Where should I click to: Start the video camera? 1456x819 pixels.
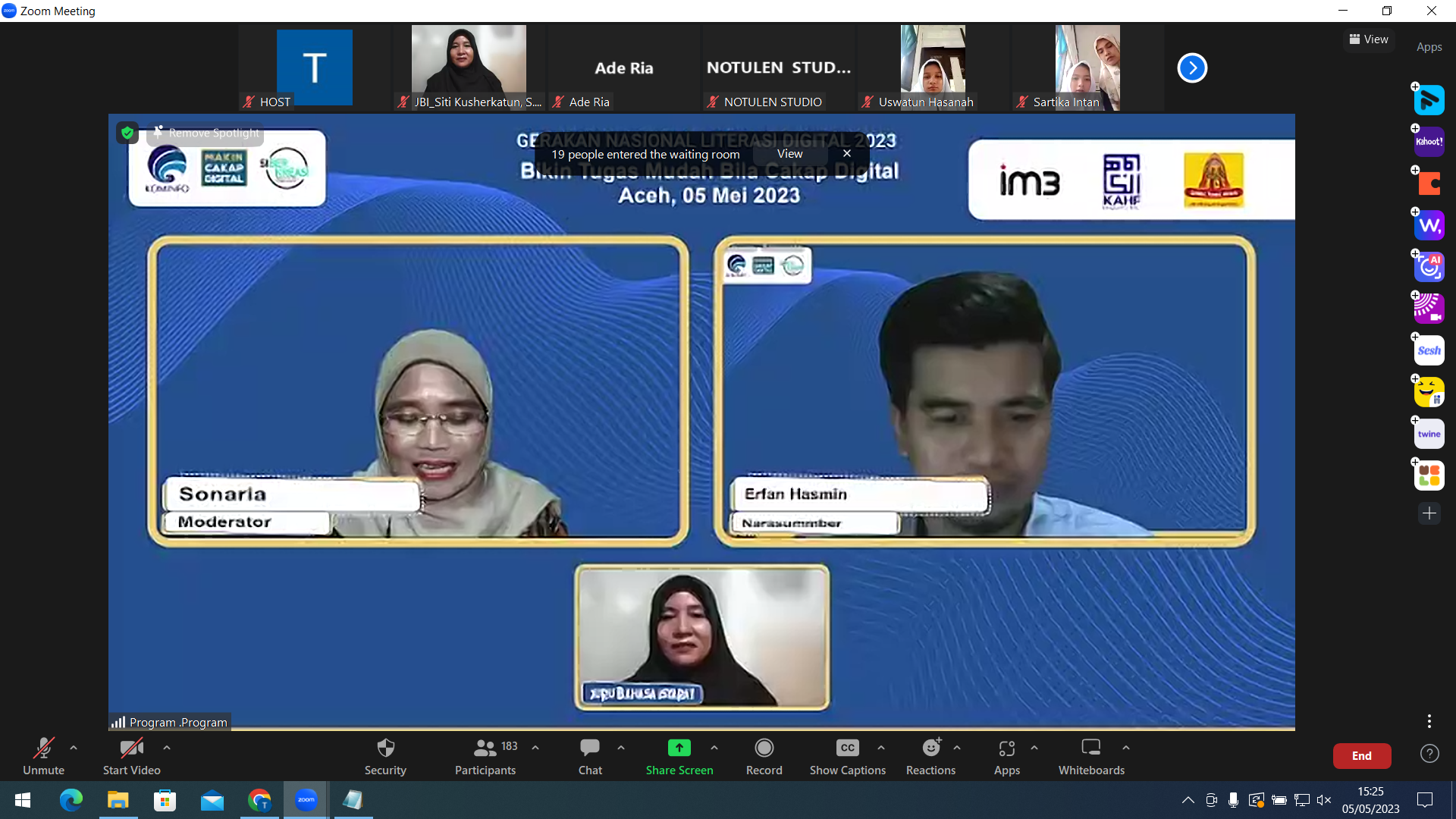tap(131, 757)
